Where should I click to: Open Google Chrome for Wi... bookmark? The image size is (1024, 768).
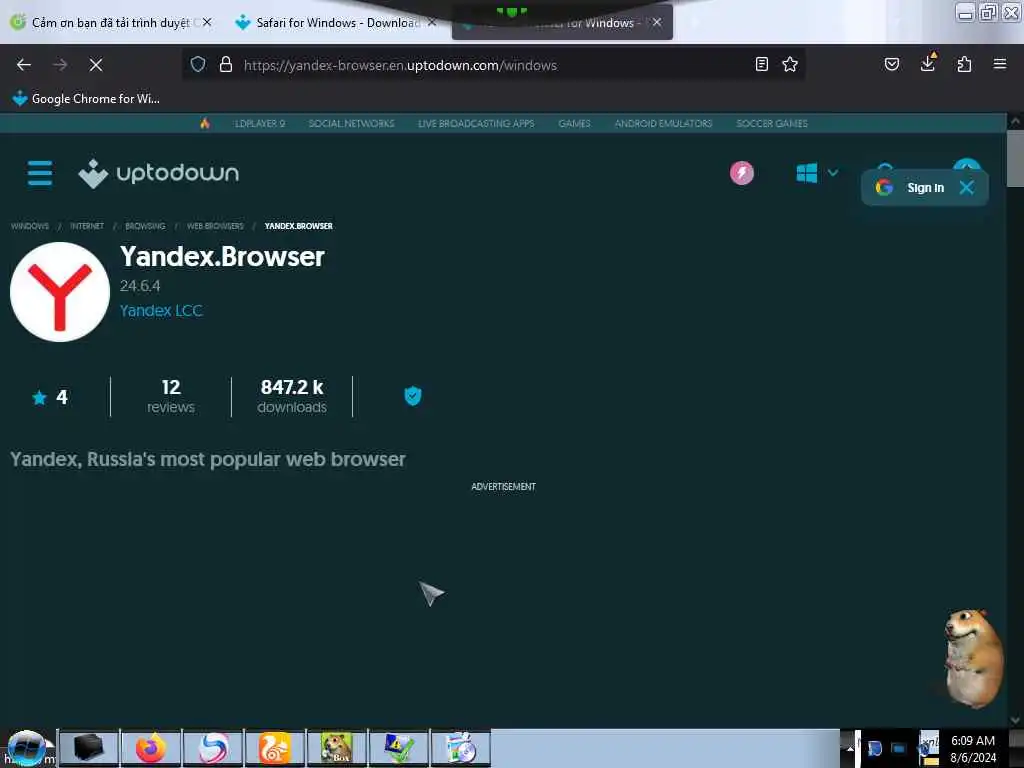(x=86, y=99)
